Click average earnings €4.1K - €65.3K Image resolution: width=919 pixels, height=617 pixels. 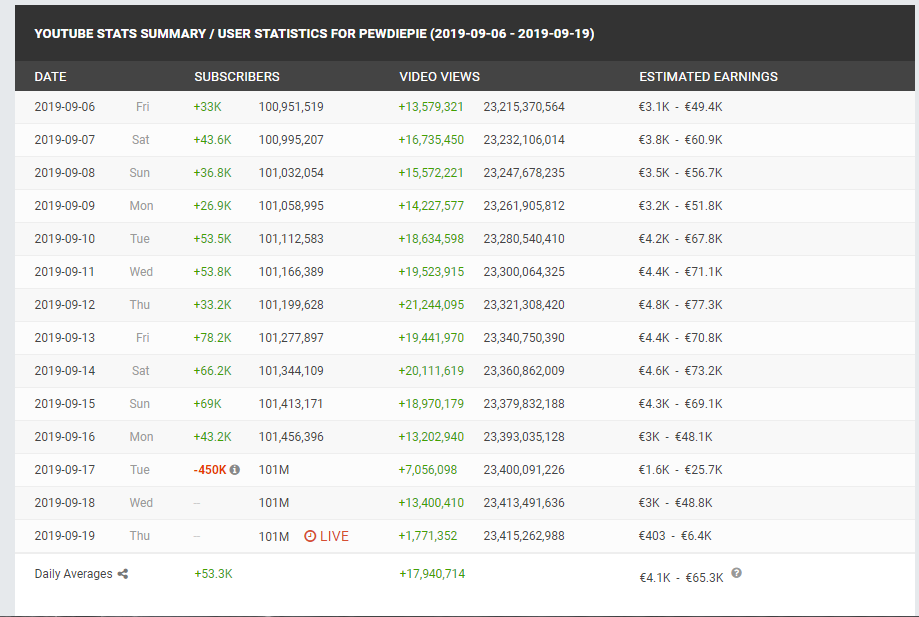tap(682, 578)
